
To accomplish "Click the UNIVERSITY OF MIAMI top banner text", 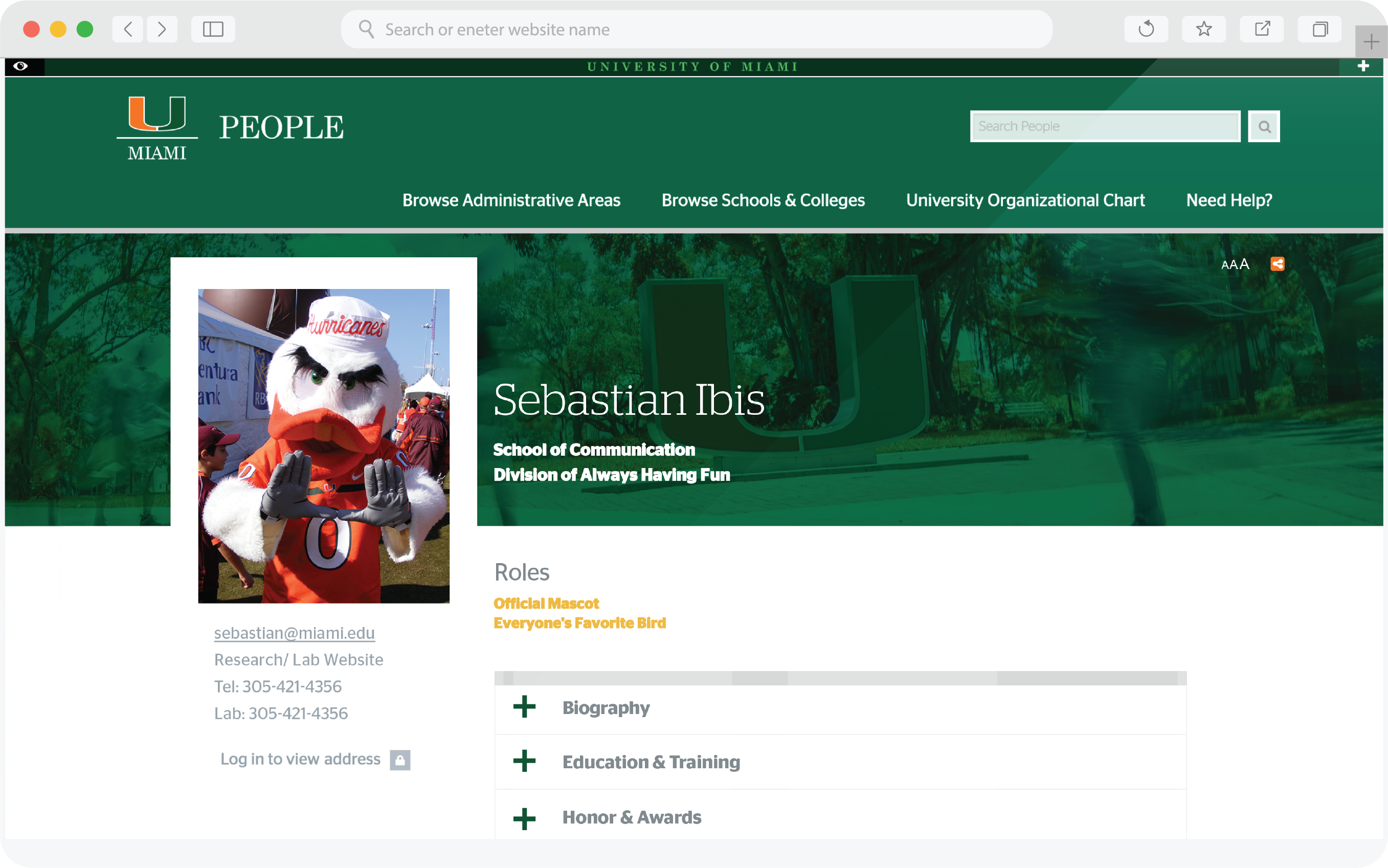I will point(693,66).
